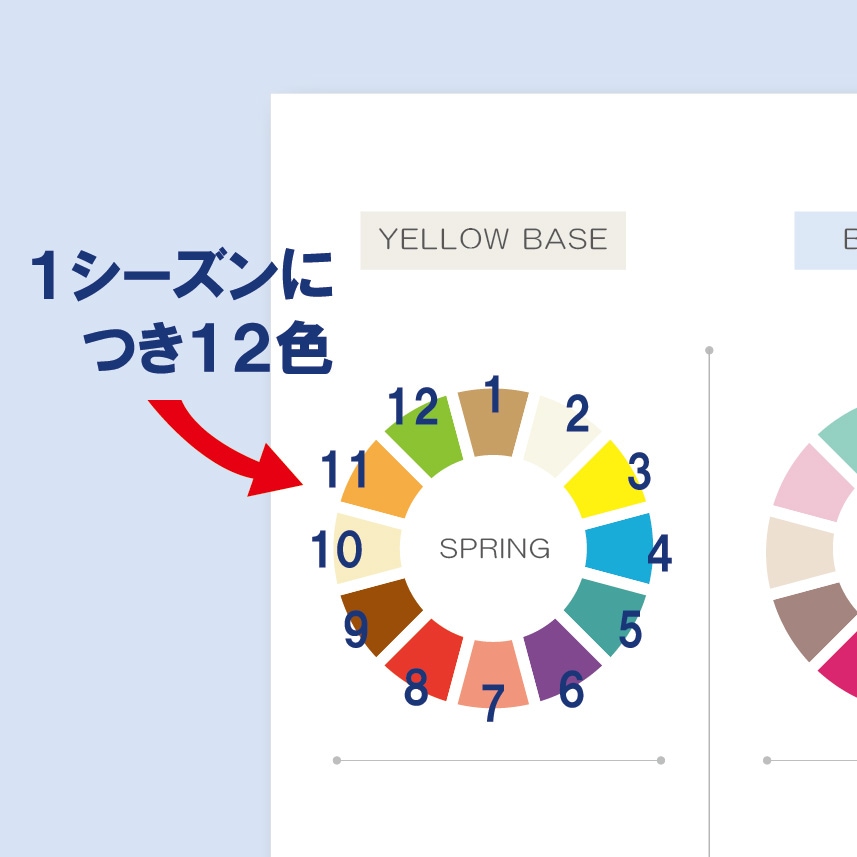Click the purple swatch numbered 6

tap(556, 658)
